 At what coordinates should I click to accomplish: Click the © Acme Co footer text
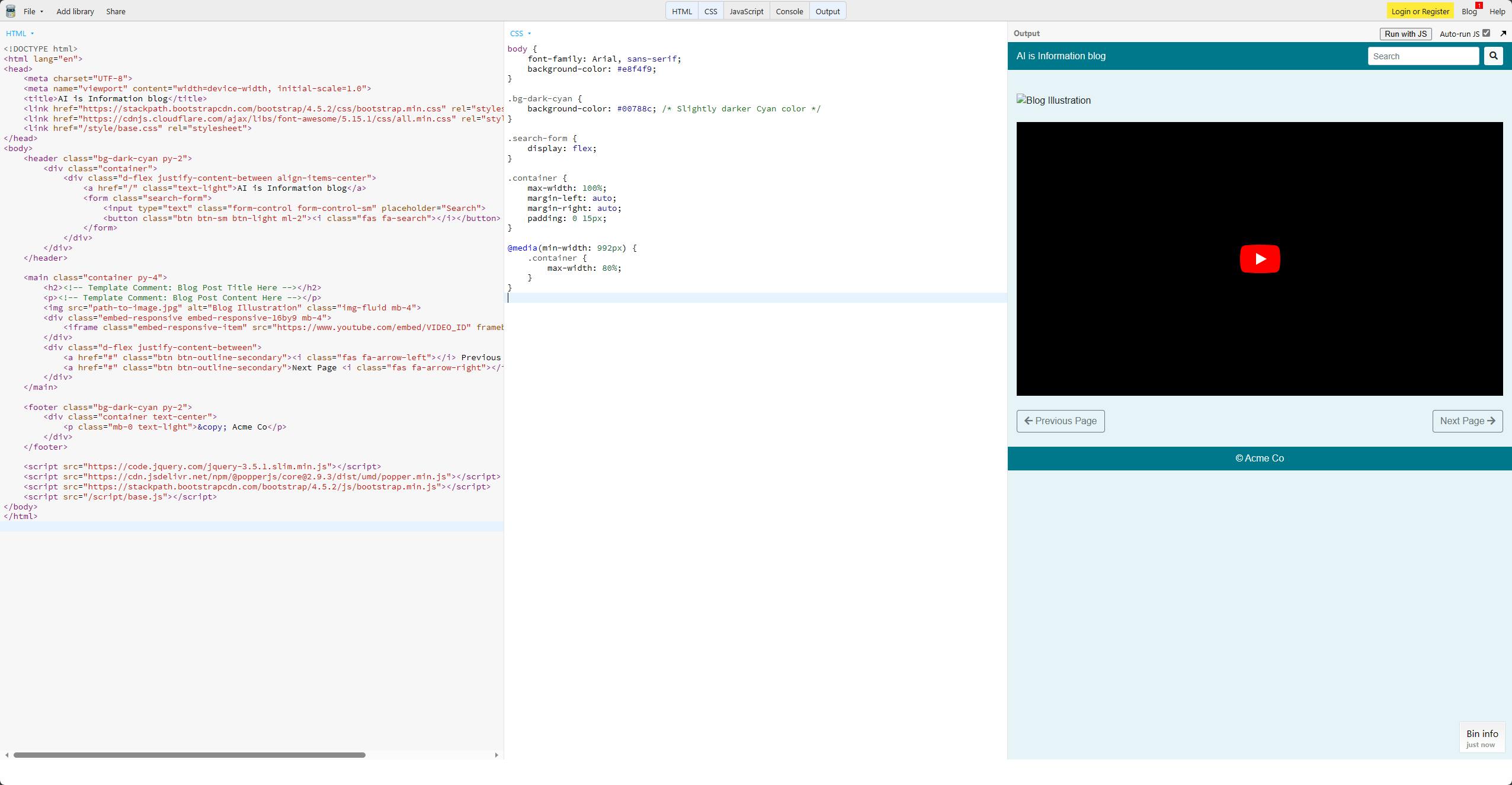[1260, 458]
